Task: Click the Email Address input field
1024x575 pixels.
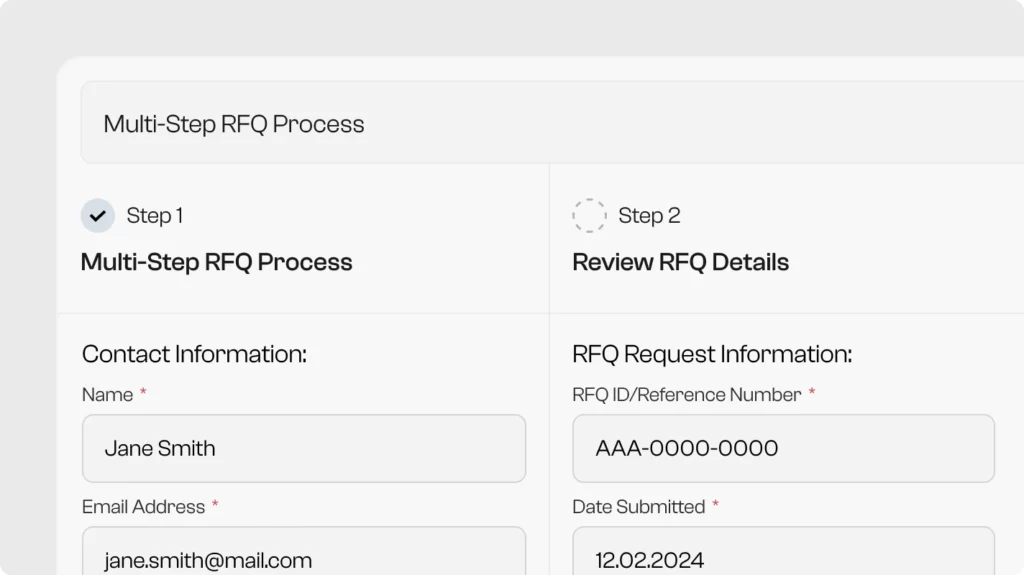Action: click(304, 555)
